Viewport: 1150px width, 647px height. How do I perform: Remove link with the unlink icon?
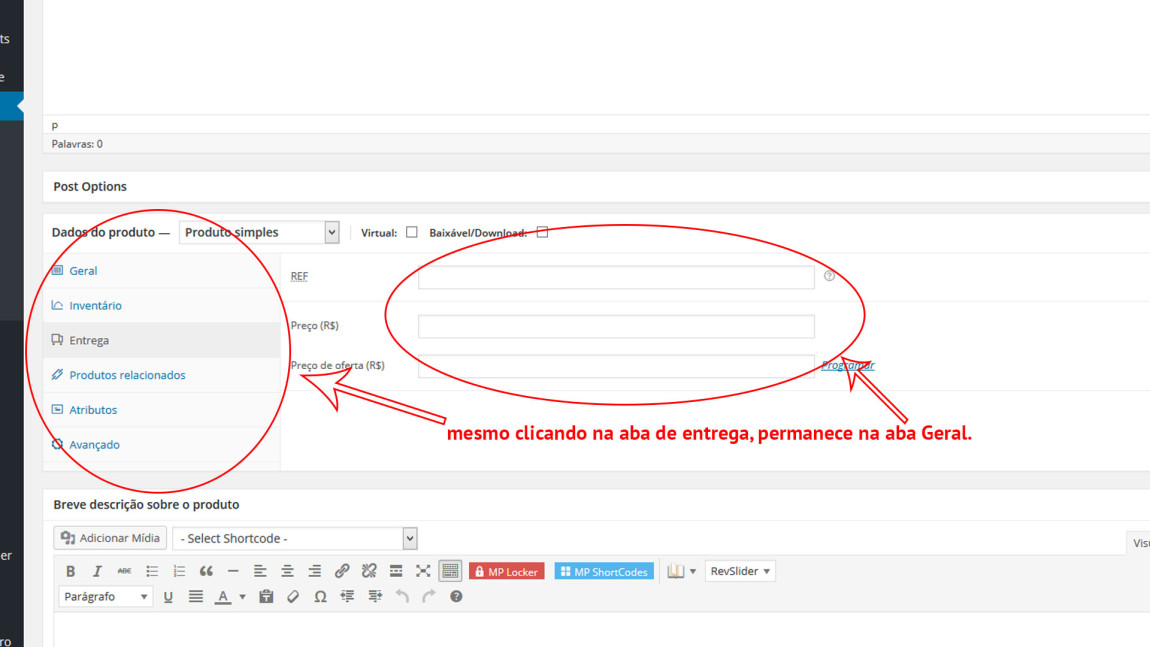(x=369, y=571)
